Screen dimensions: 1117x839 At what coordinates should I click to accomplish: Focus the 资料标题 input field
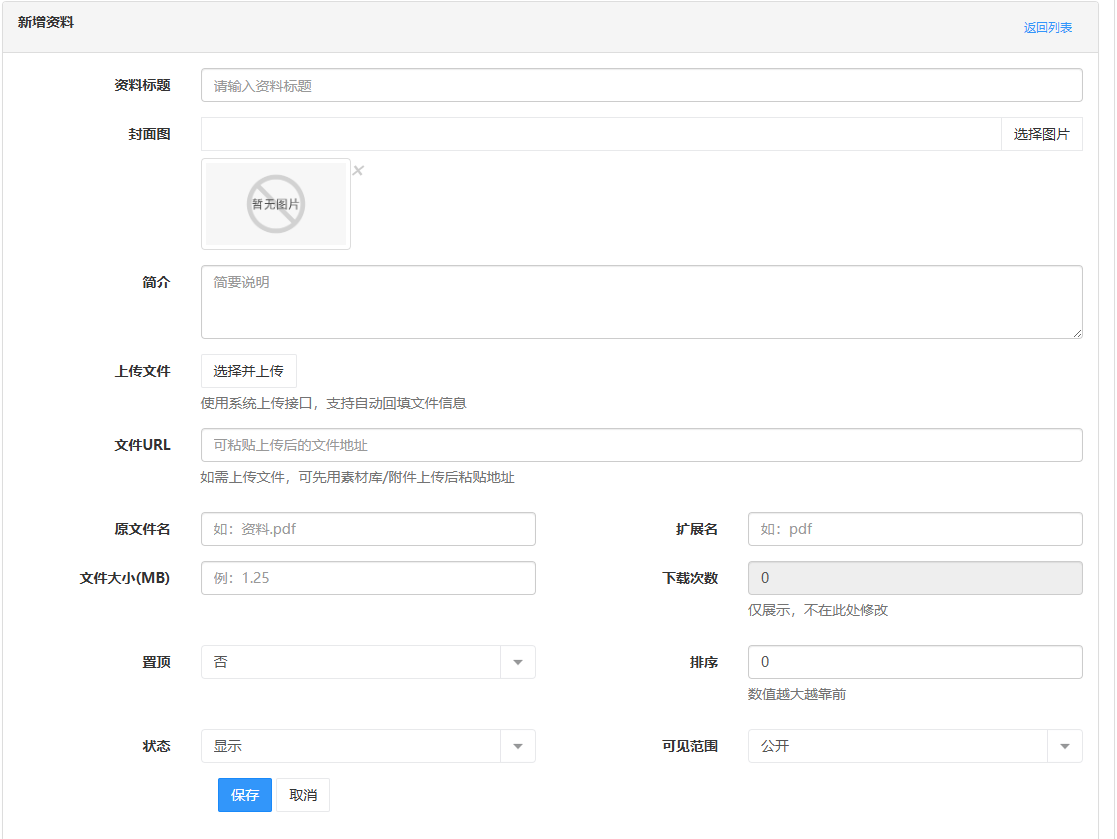(x=642, y=84)
